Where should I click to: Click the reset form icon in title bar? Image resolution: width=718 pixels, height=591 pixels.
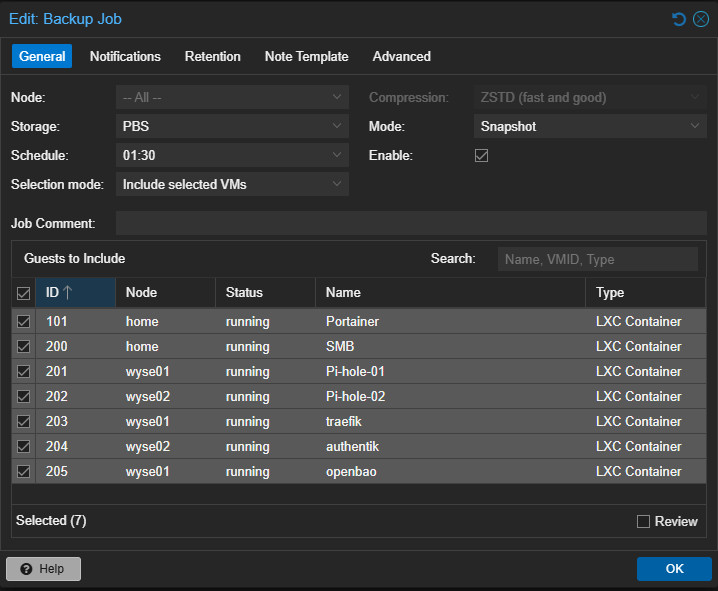point(679,19)
